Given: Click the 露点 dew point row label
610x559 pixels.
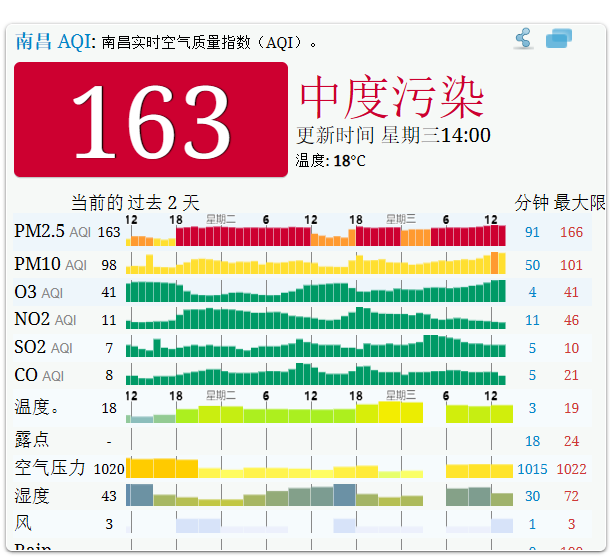Looking at the screenshot, I should pyautogui.click(x=32, y=440).
